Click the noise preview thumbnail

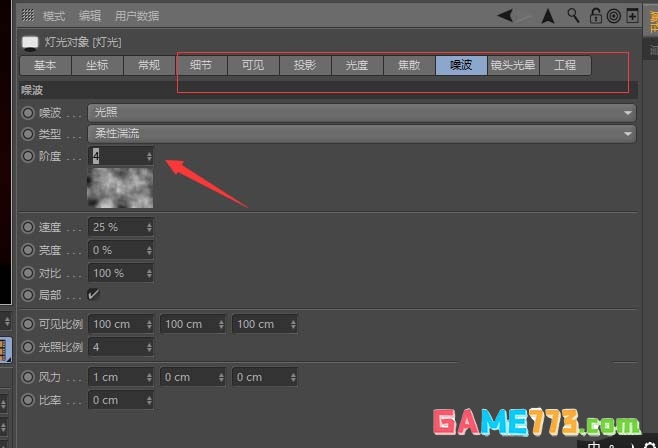(x=120, y=188)
